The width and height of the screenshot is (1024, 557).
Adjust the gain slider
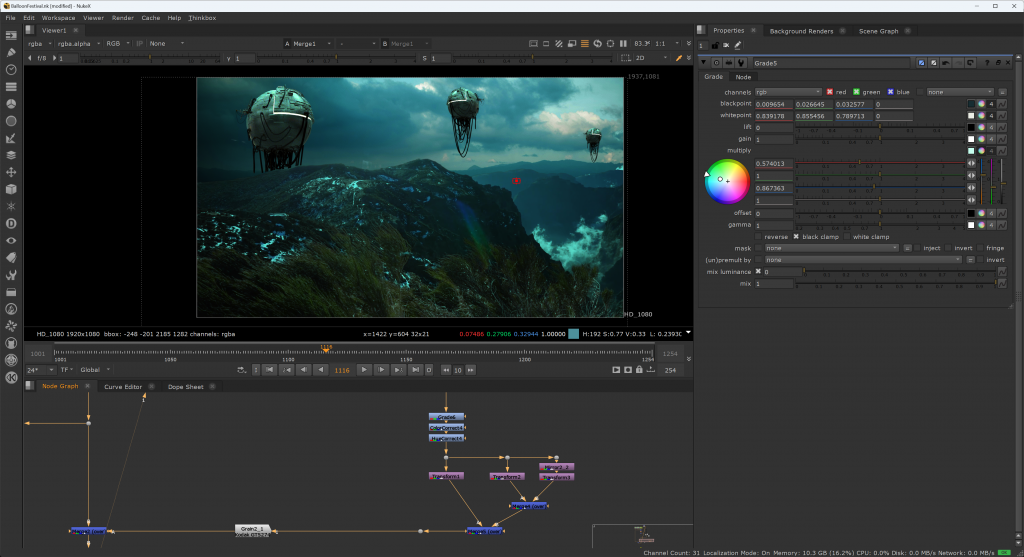879,139
